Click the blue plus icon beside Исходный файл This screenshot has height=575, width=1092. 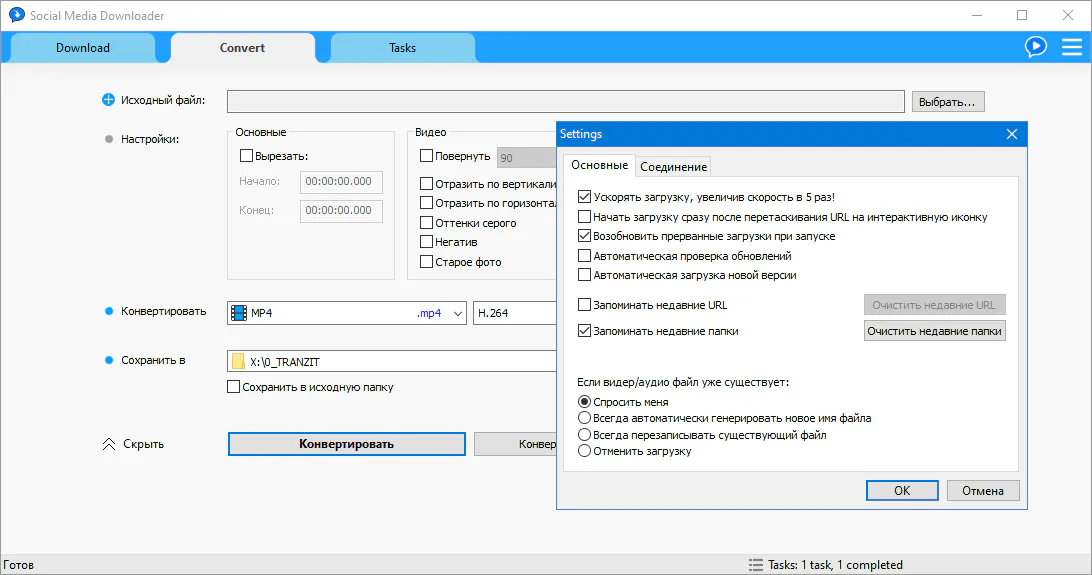[109, 100]
